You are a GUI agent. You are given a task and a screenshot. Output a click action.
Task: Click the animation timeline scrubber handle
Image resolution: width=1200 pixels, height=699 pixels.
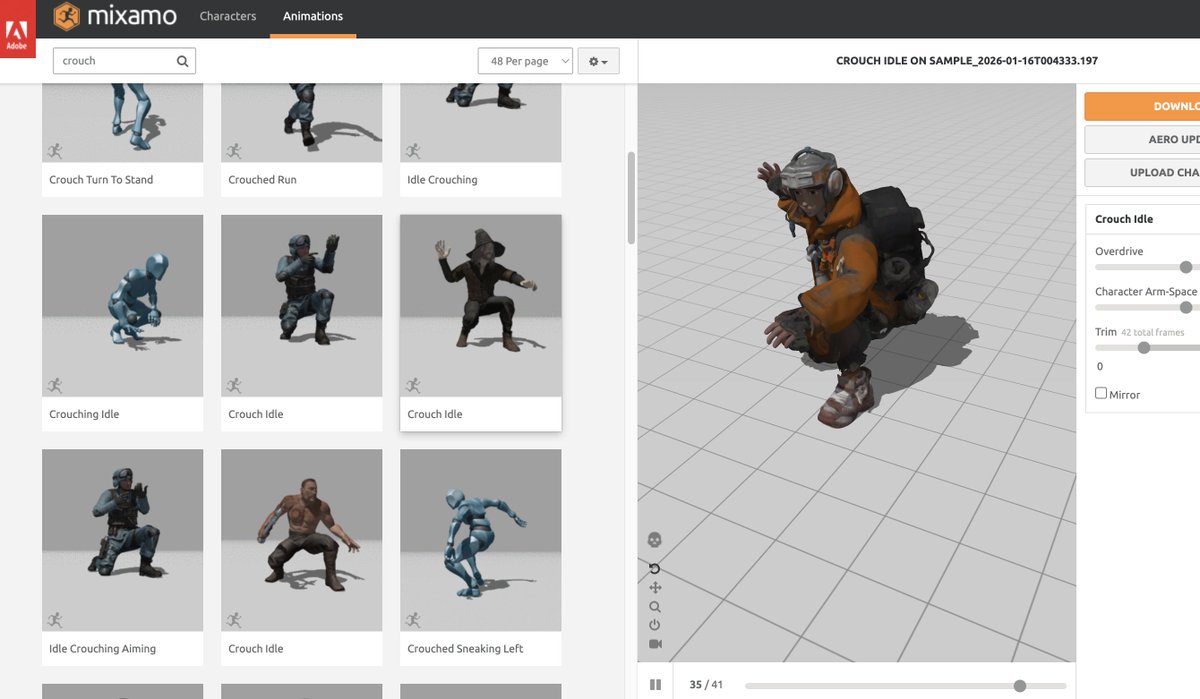tap(1020, 685)
